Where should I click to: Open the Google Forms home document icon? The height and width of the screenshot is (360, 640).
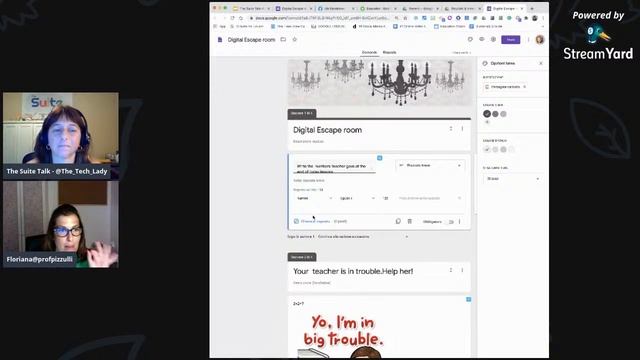tap(220, 40)
